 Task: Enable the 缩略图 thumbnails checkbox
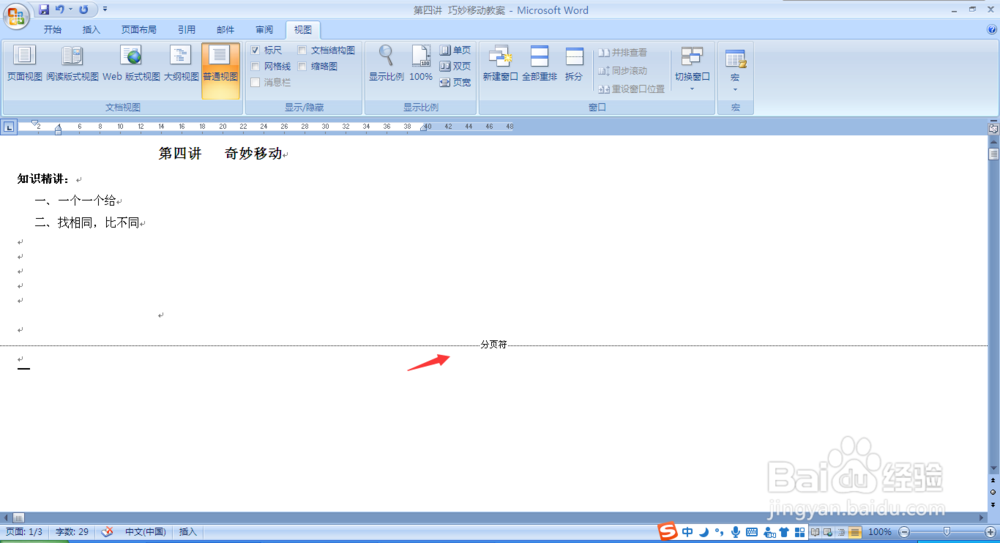pos(302,66)
